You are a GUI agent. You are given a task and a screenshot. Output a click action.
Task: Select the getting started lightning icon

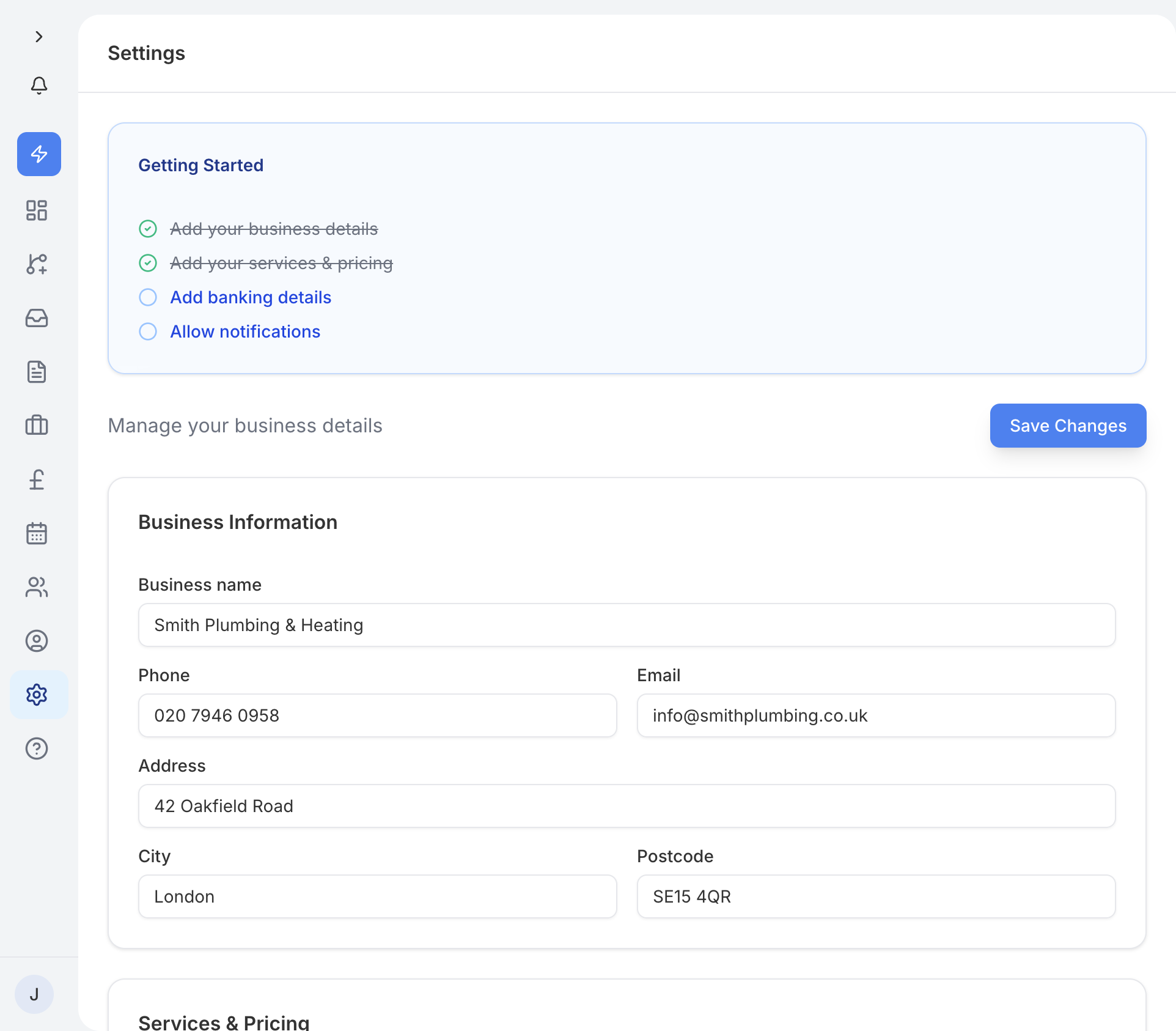tap(39, 154)
